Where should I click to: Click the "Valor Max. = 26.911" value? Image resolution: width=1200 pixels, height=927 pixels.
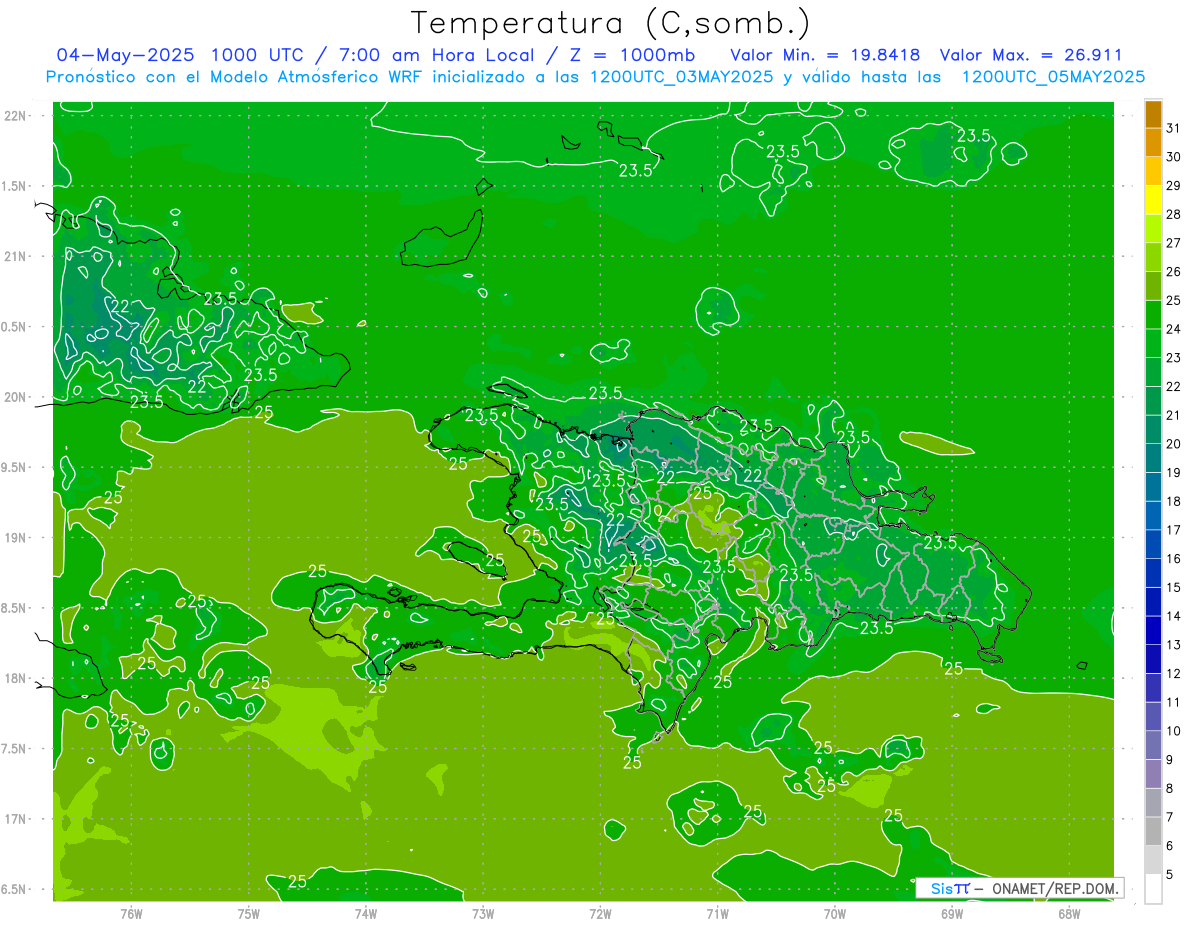click(x=1032, y=55)
